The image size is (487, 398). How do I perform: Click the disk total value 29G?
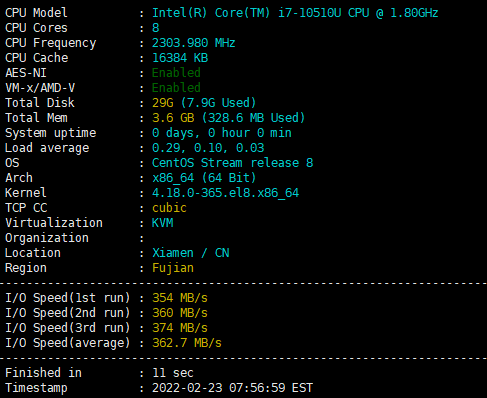[163, 103]
